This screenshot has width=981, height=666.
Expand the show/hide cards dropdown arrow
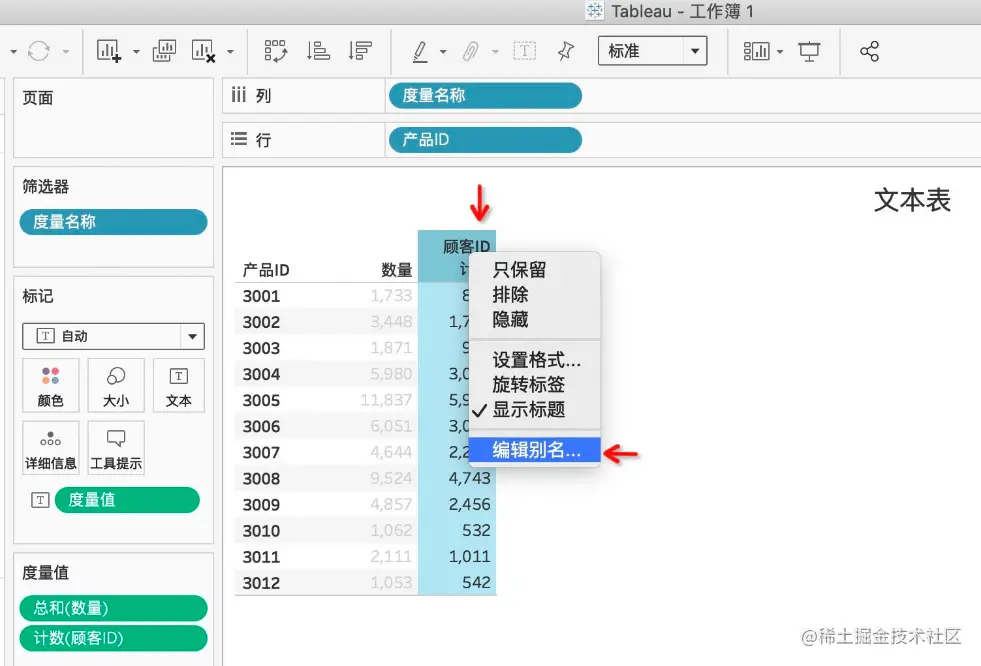pyautogui.click(x=780, y=52)
